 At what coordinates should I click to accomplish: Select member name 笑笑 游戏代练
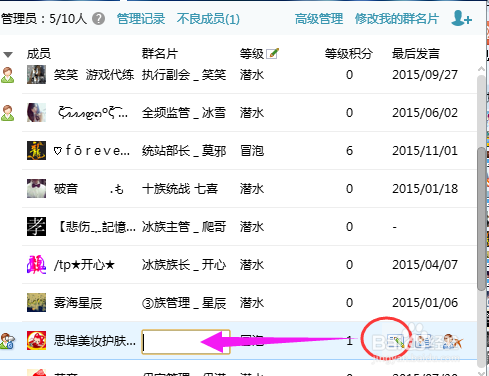94,75
